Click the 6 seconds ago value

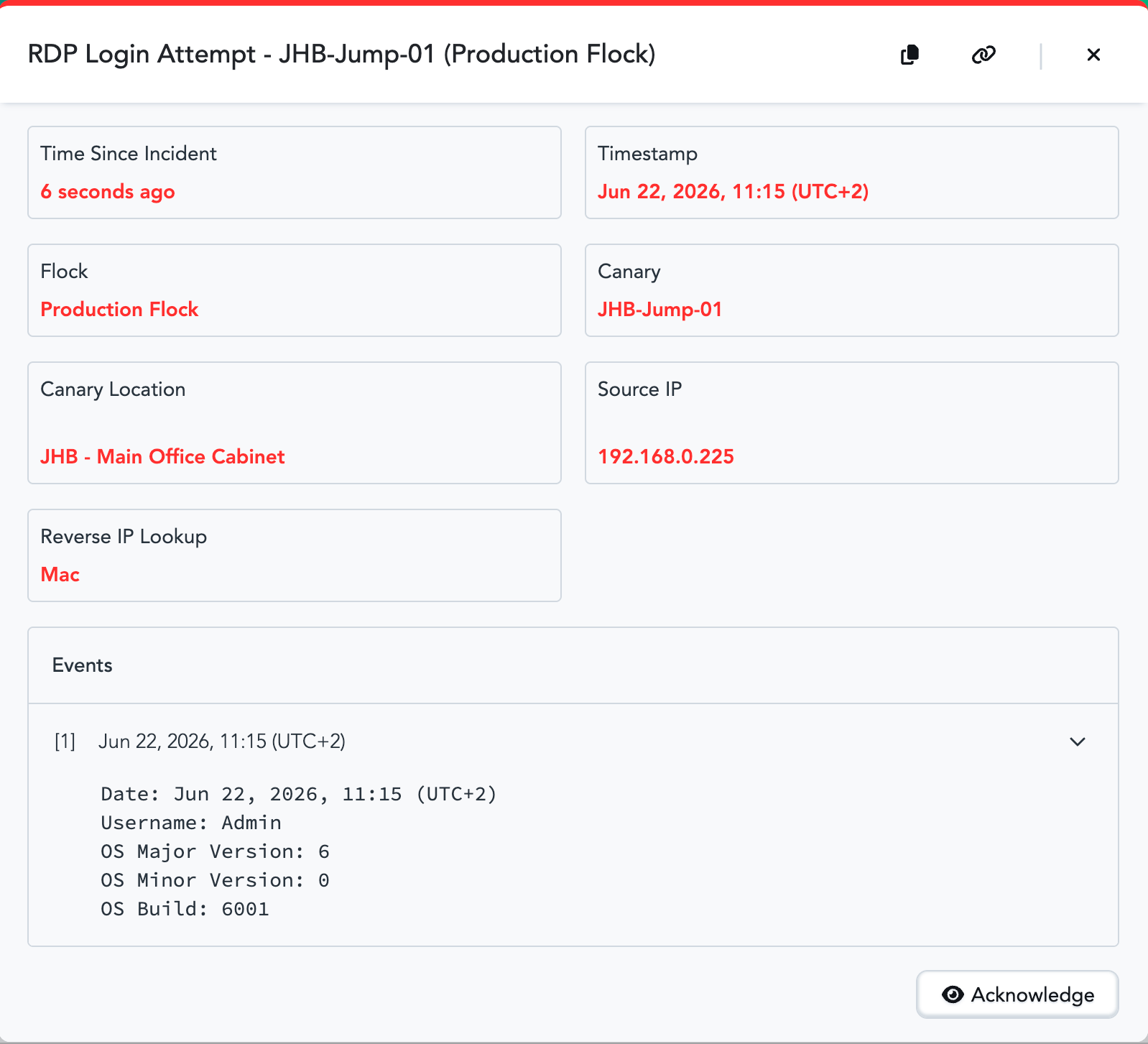(108, 192)
